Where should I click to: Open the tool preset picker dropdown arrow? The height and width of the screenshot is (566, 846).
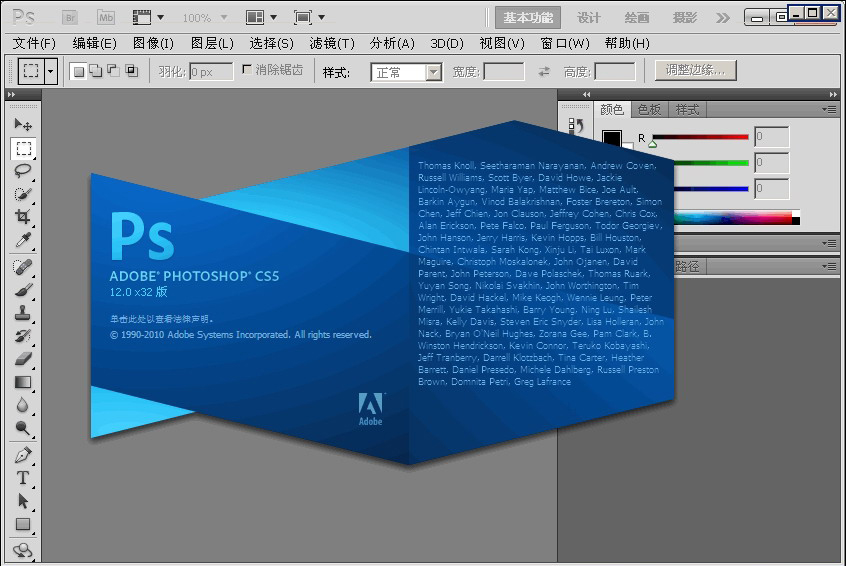[51, 71]
